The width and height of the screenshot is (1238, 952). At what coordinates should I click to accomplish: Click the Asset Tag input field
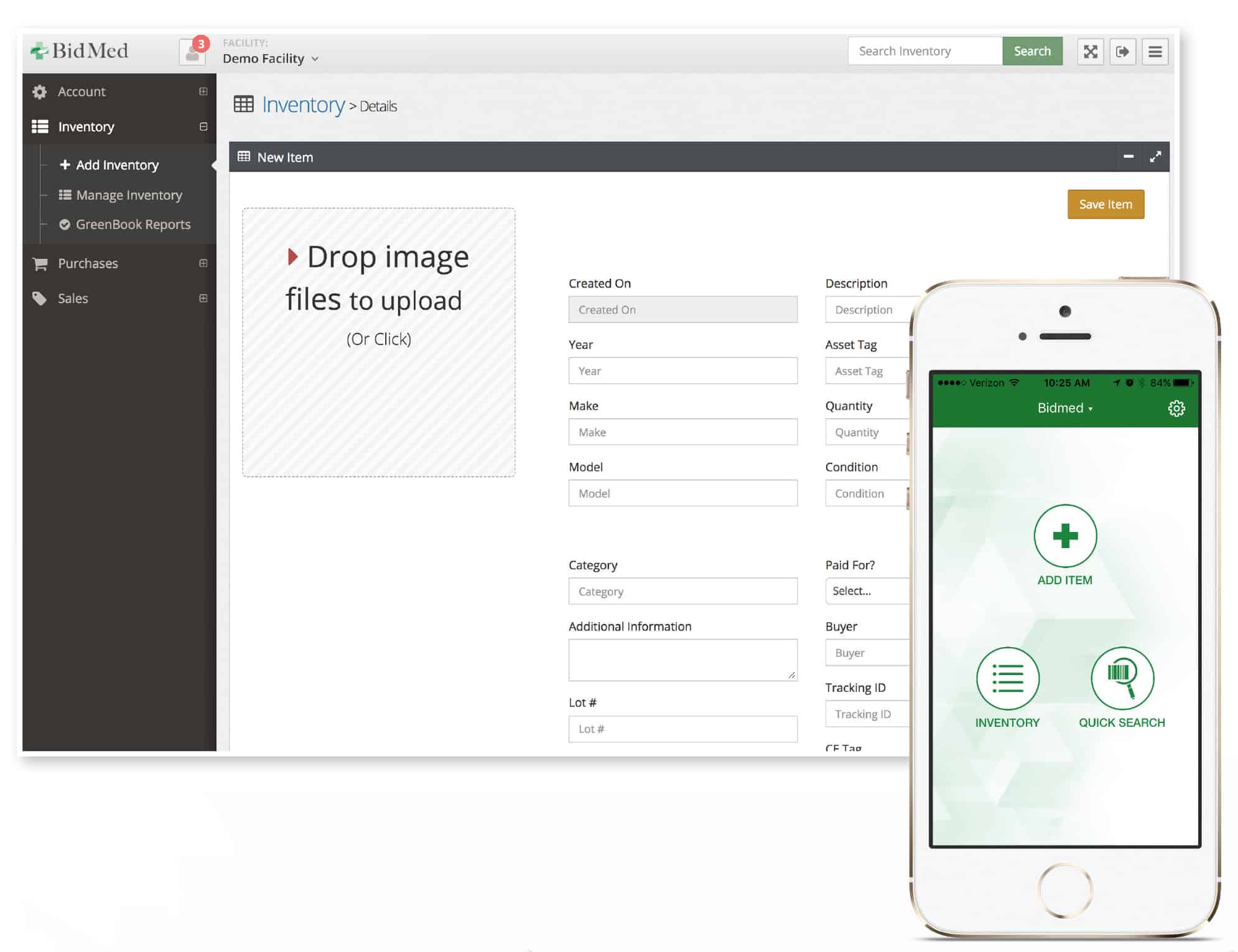(x=867, y=371)
